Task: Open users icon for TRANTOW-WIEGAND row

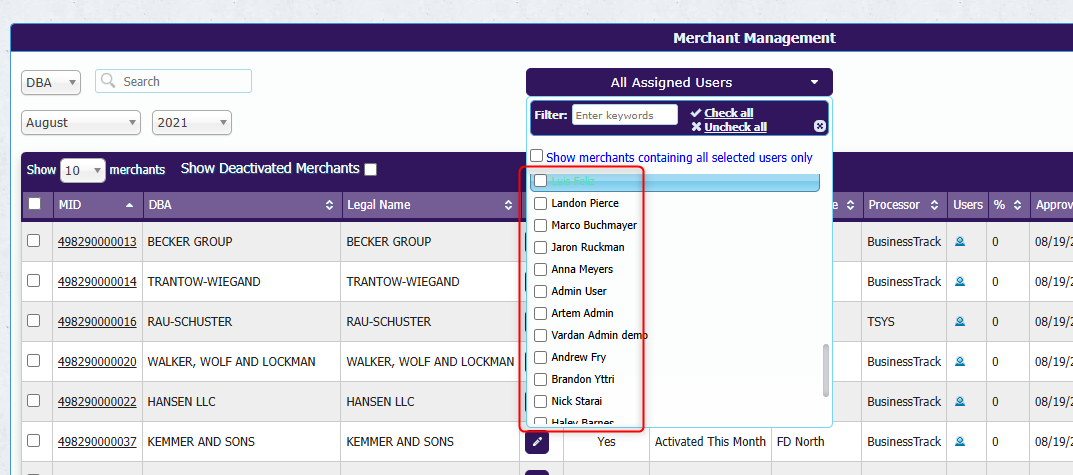Action: click(x=959, y=281)
